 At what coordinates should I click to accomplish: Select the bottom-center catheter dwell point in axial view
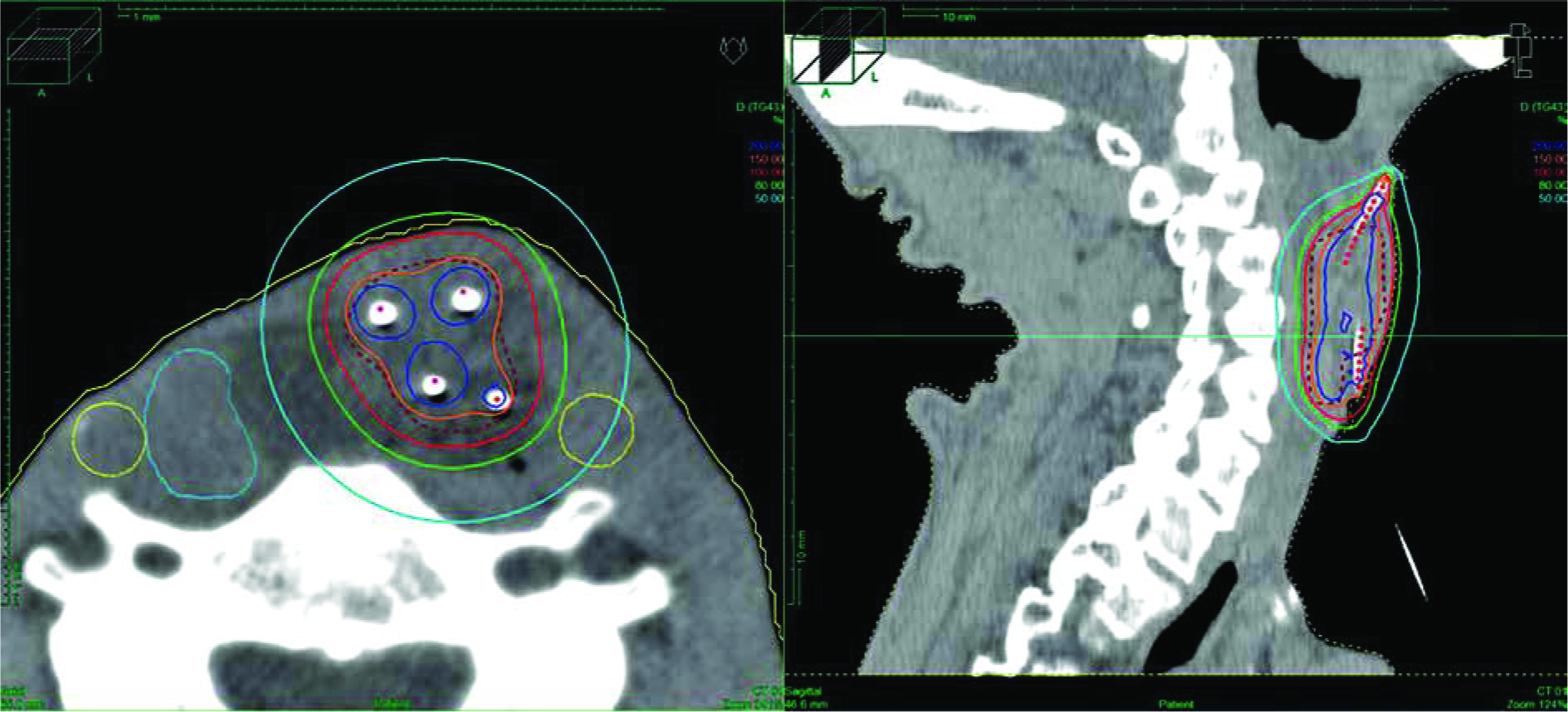pyautogui.click(x=434, y=381)
